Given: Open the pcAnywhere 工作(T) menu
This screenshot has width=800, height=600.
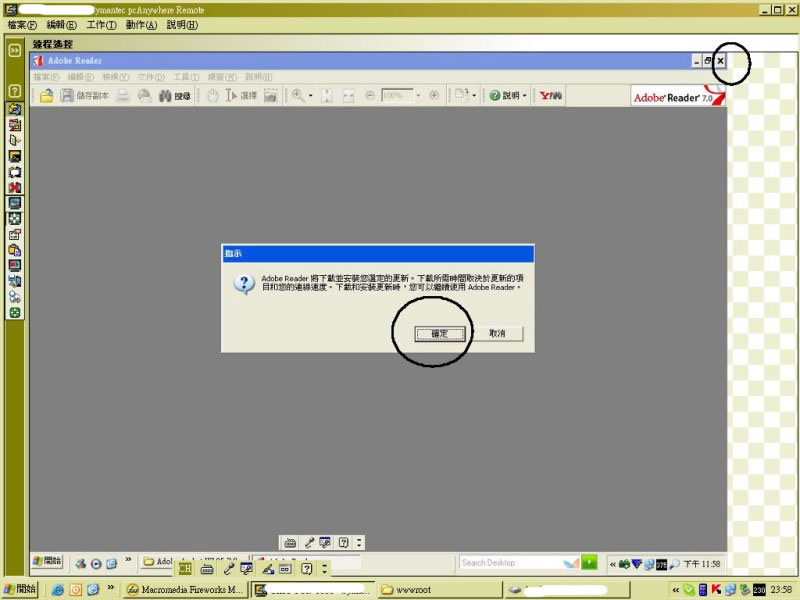Looking at the screenshot, I should [101, 25].
